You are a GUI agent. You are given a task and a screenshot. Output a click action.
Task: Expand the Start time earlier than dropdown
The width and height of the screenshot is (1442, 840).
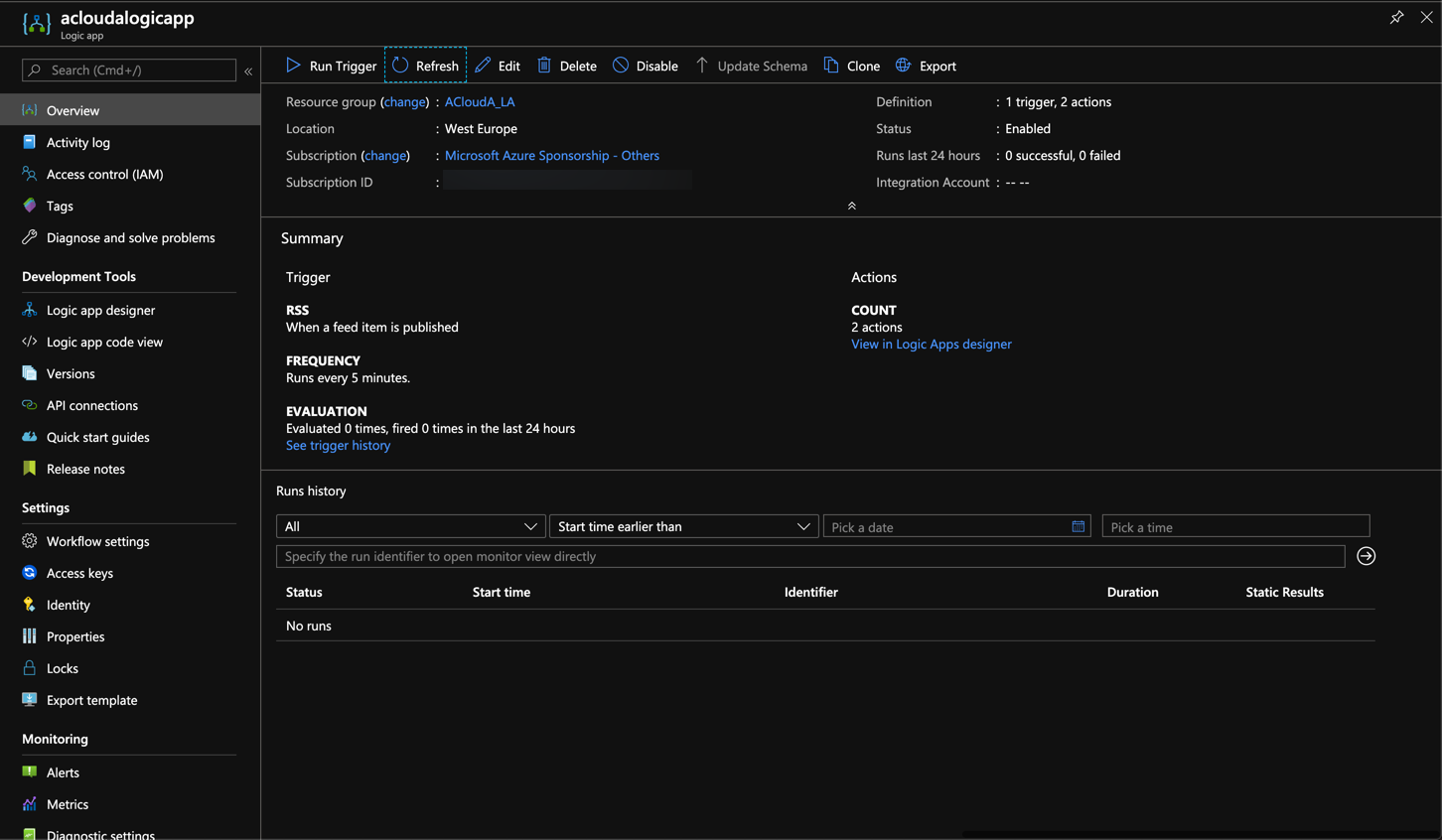684,526
